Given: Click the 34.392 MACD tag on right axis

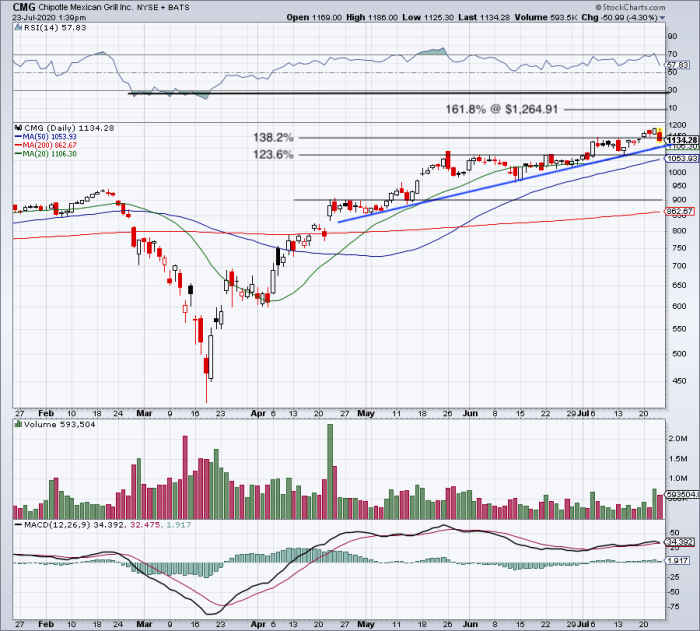Looking at the screenshot, I should point(679,542).
